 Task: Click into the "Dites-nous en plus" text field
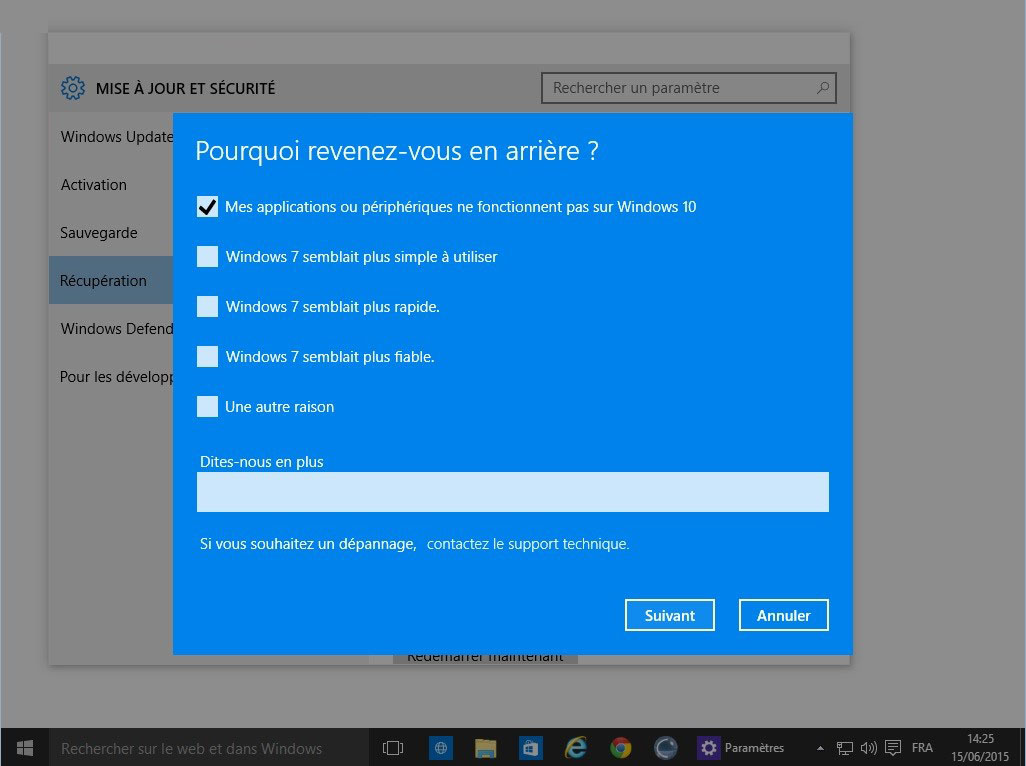point(512,492)
